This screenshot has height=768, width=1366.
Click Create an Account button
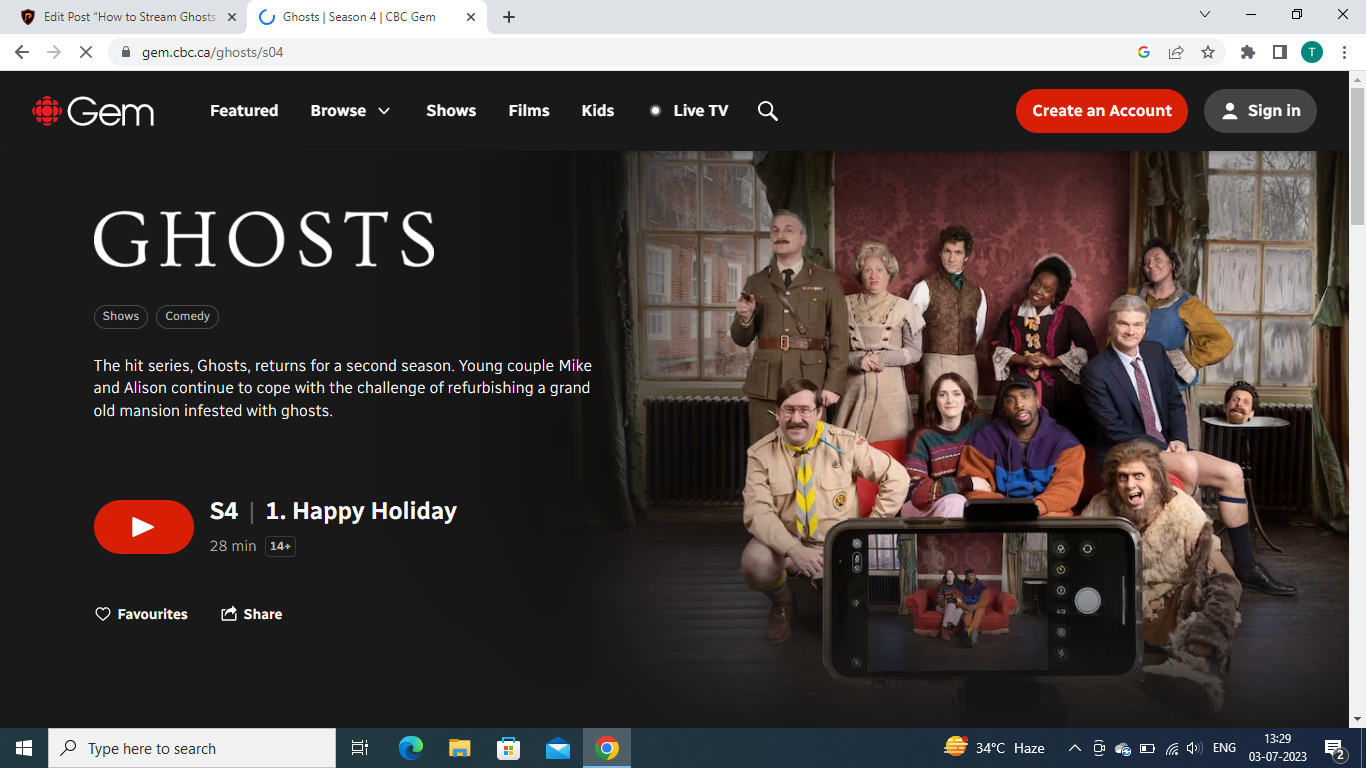(1102, 111)
